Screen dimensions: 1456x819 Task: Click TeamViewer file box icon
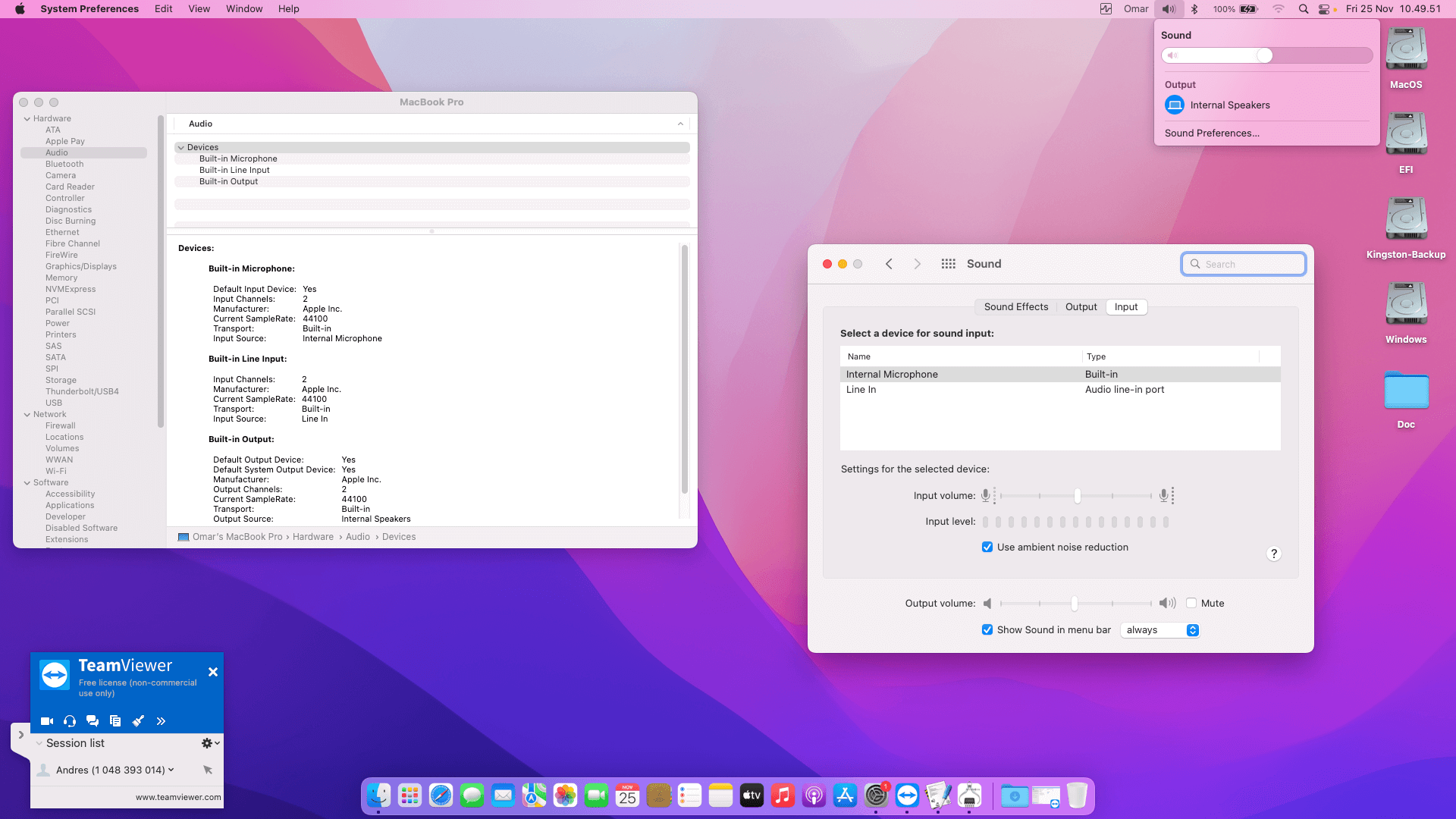[115, 721]
